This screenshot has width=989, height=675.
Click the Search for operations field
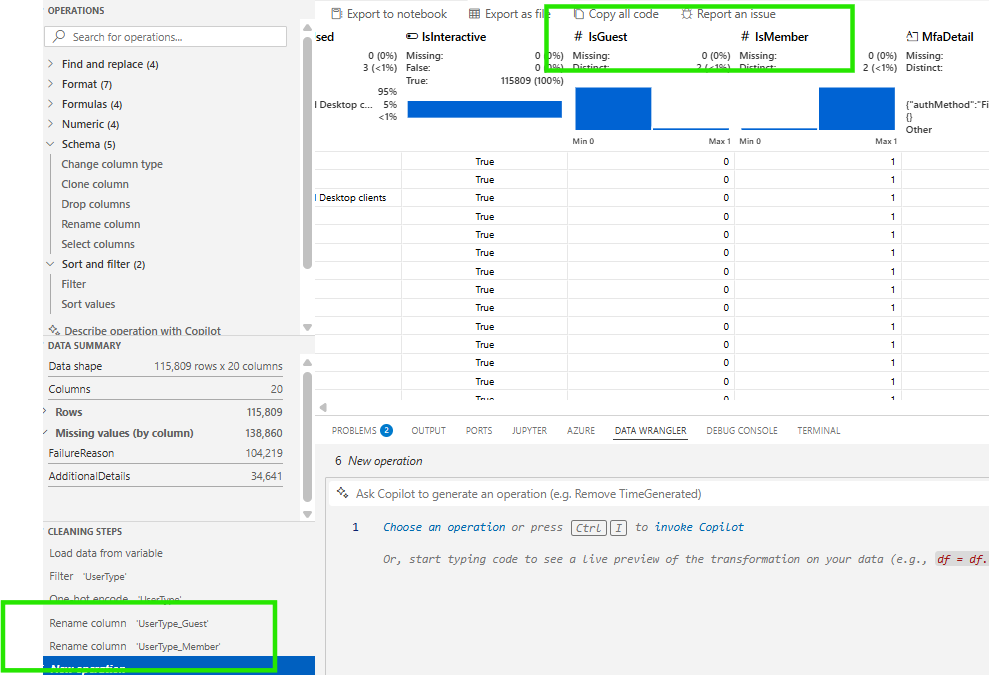[165, 37]
